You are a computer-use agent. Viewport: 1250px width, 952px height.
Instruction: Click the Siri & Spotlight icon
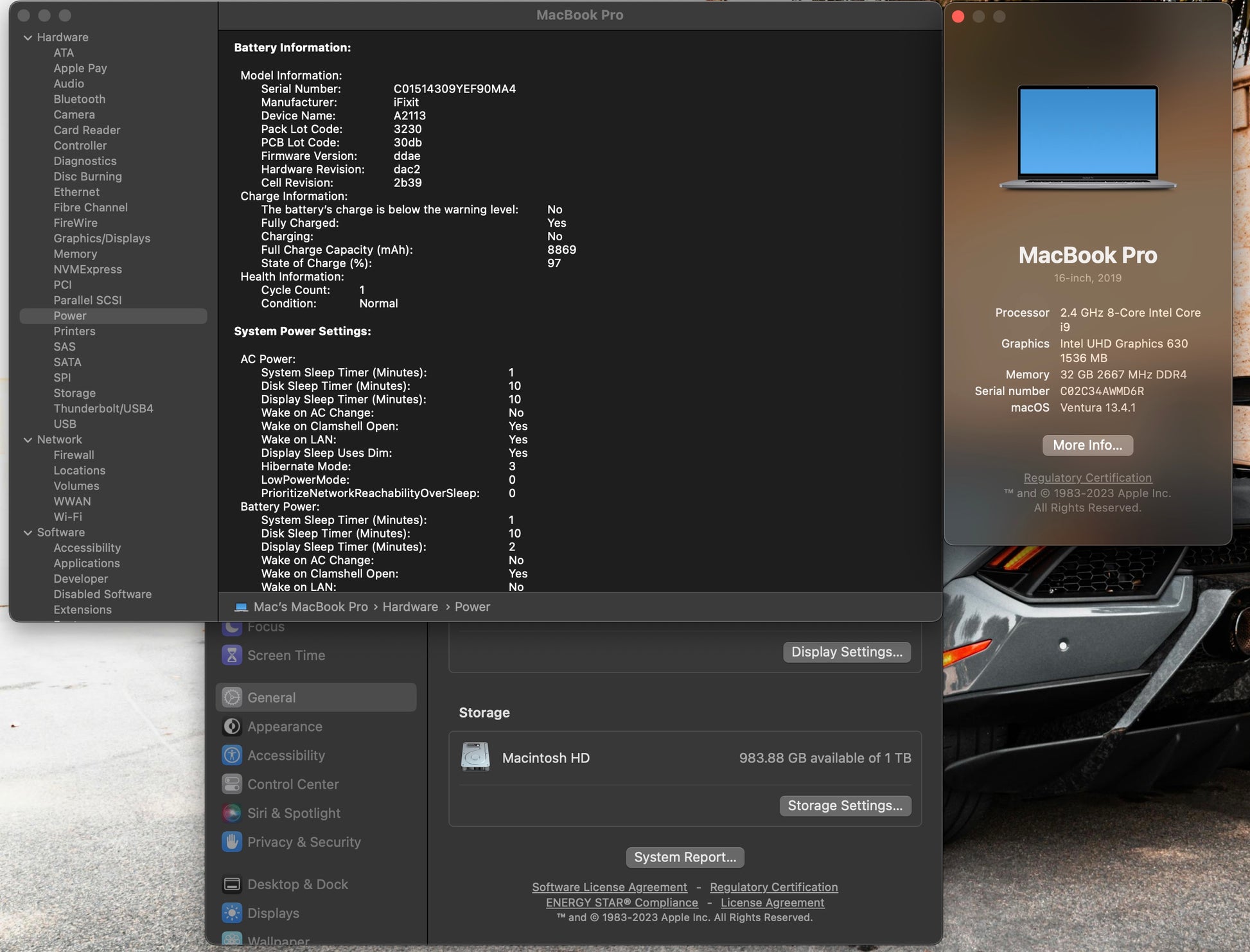[231, 813]
